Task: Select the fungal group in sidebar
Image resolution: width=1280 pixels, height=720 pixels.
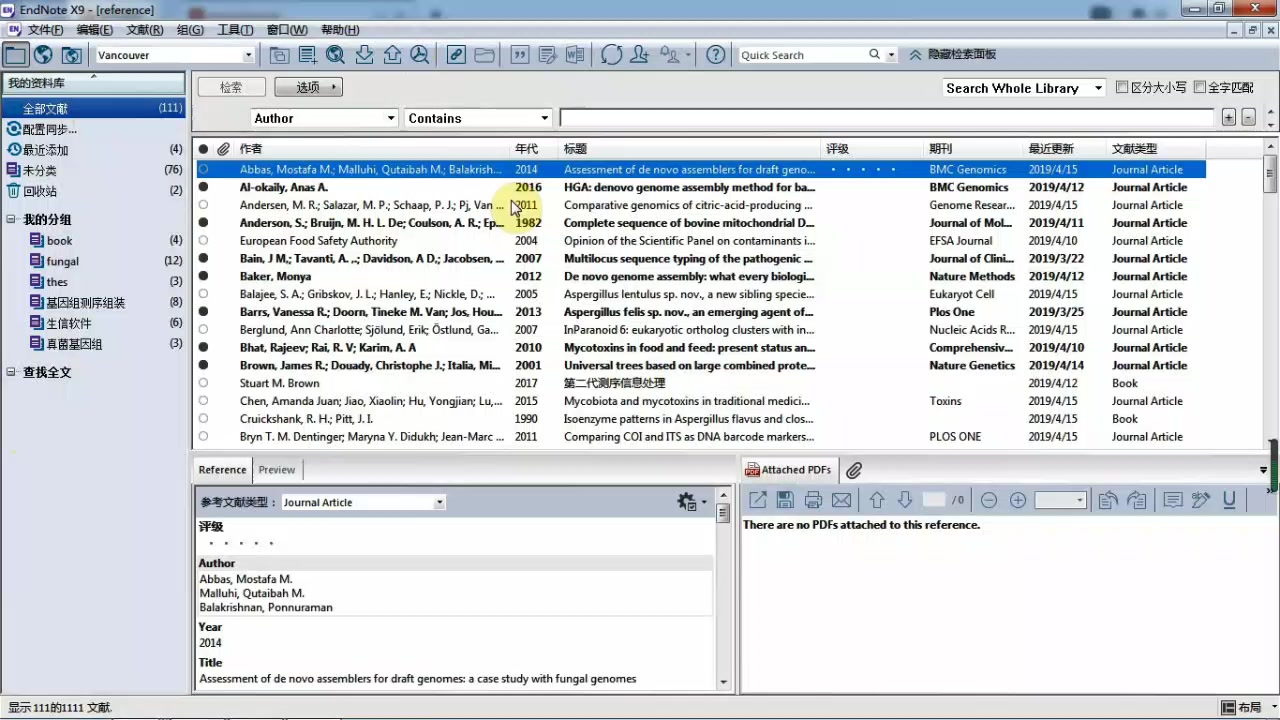Action: pyautogui.click(x=62, y=261)
